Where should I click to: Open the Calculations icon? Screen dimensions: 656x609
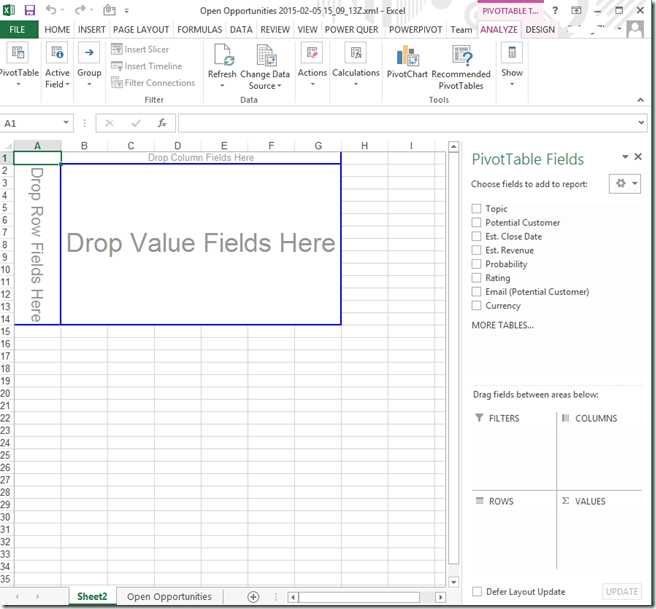pyautogui.click(x=356, y=53)
